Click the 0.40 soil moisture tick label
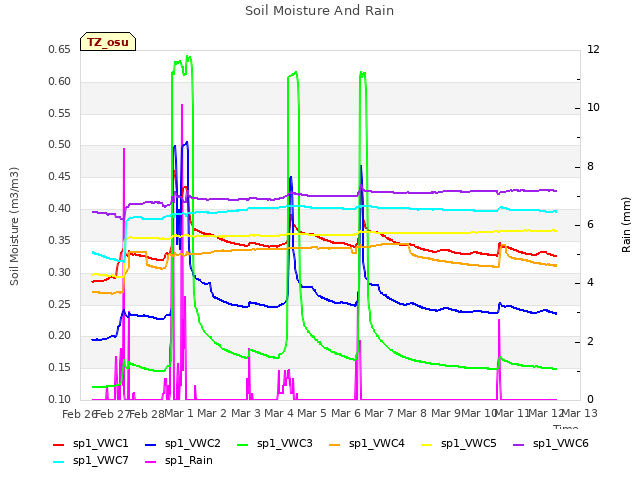Viewport: 640px width, 480px height. pos(60,209)
